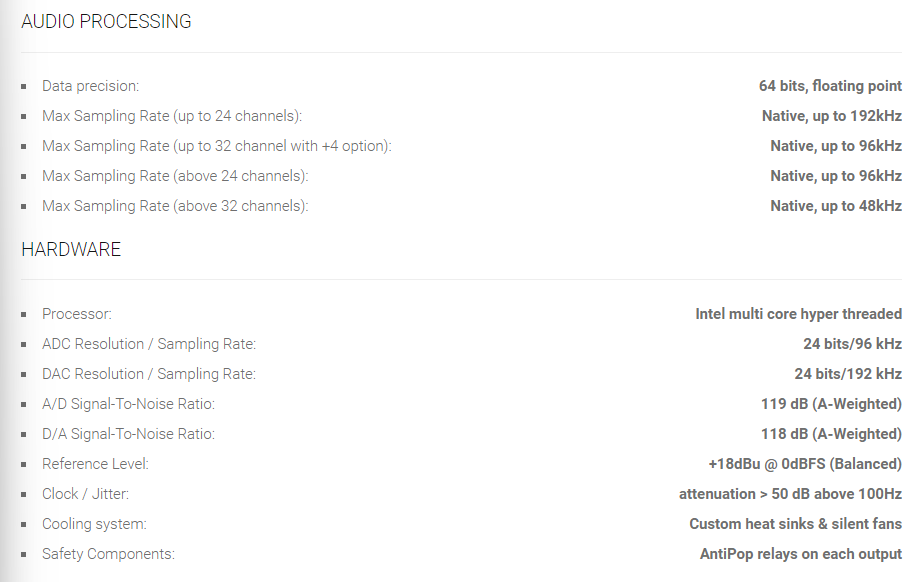Click the "up to 32 channel with +4 option" label
The height and width of the screenshot is (582, 922).
[x=216, y=146]
